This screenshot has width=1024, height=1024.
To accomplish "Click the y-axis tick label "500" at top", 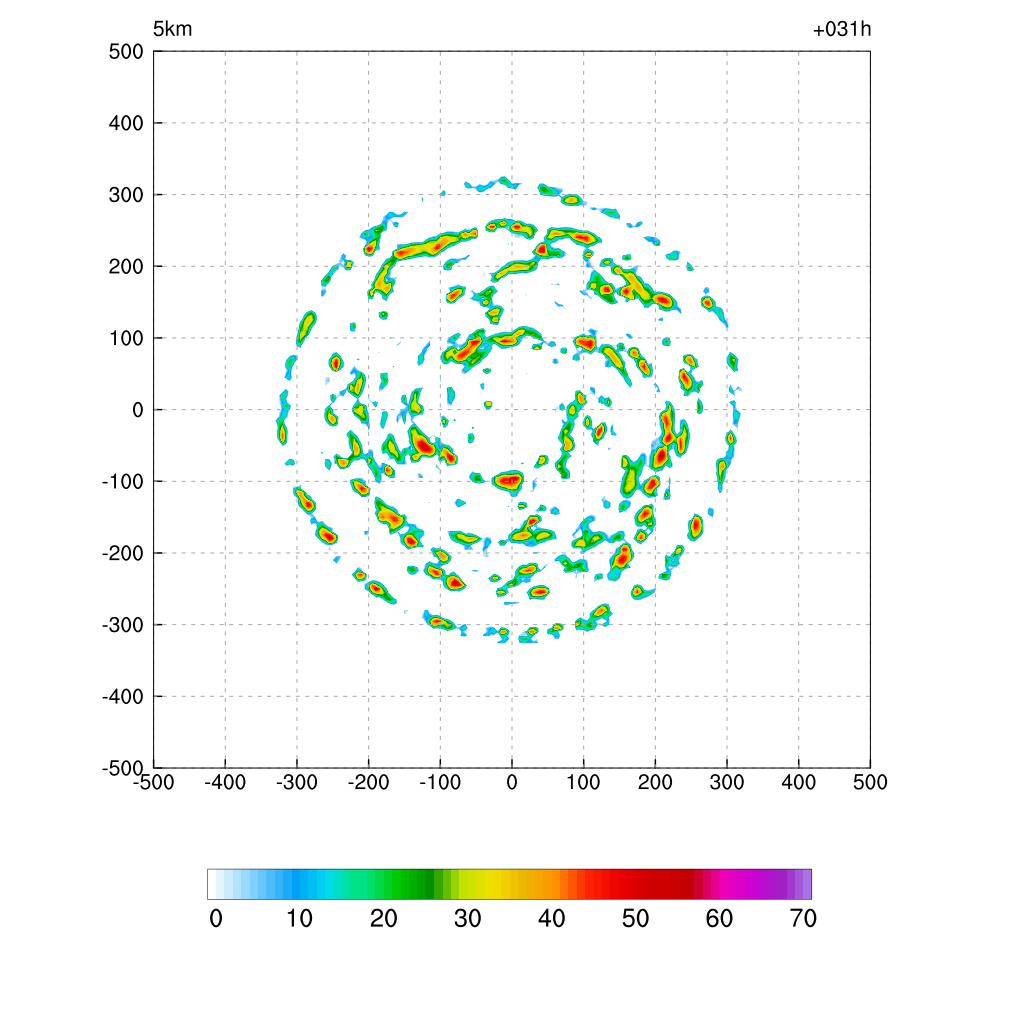I will tap(126, 52).
